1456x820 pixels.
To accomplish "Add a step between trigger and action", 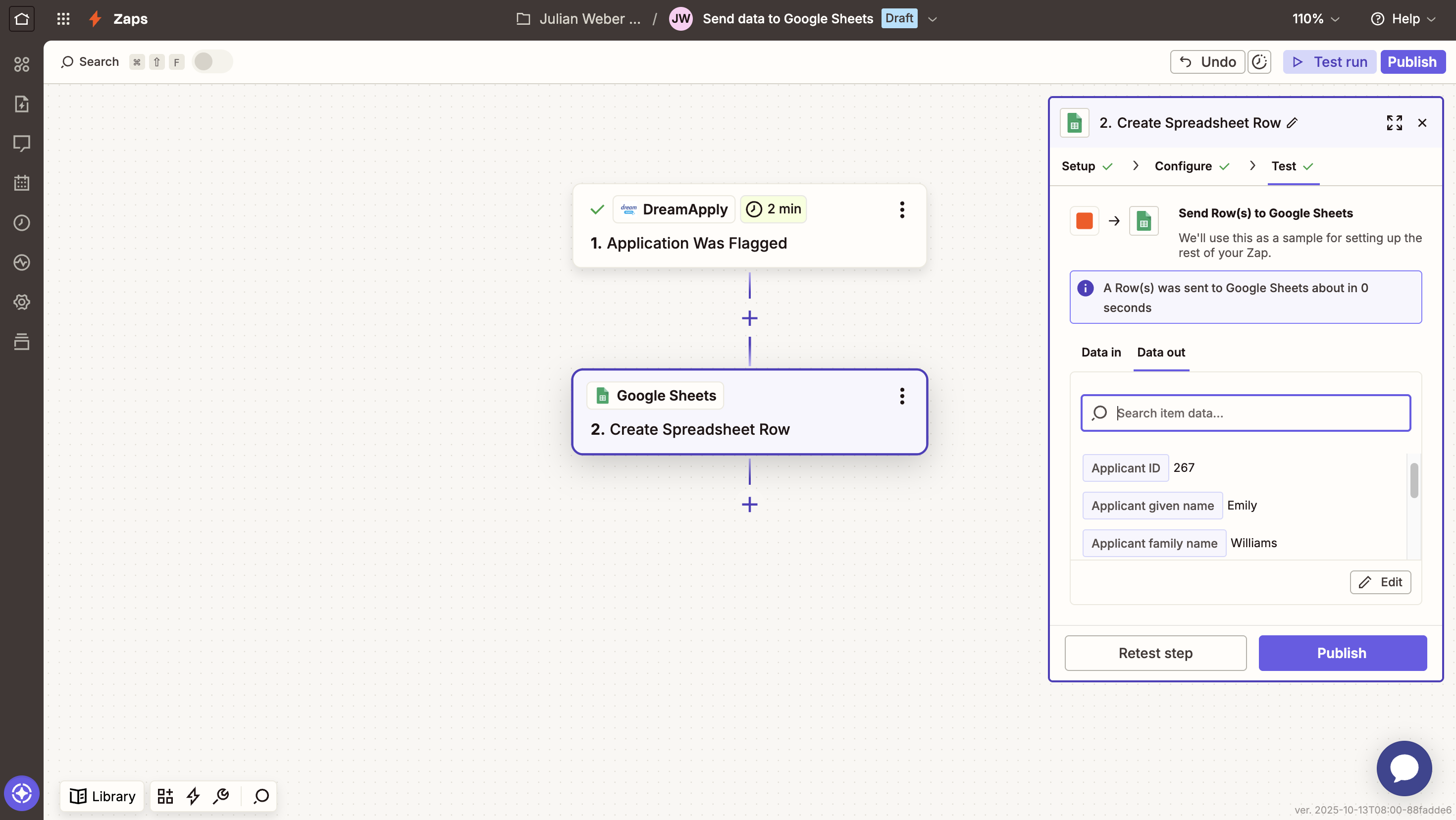I will coord(749,318).
